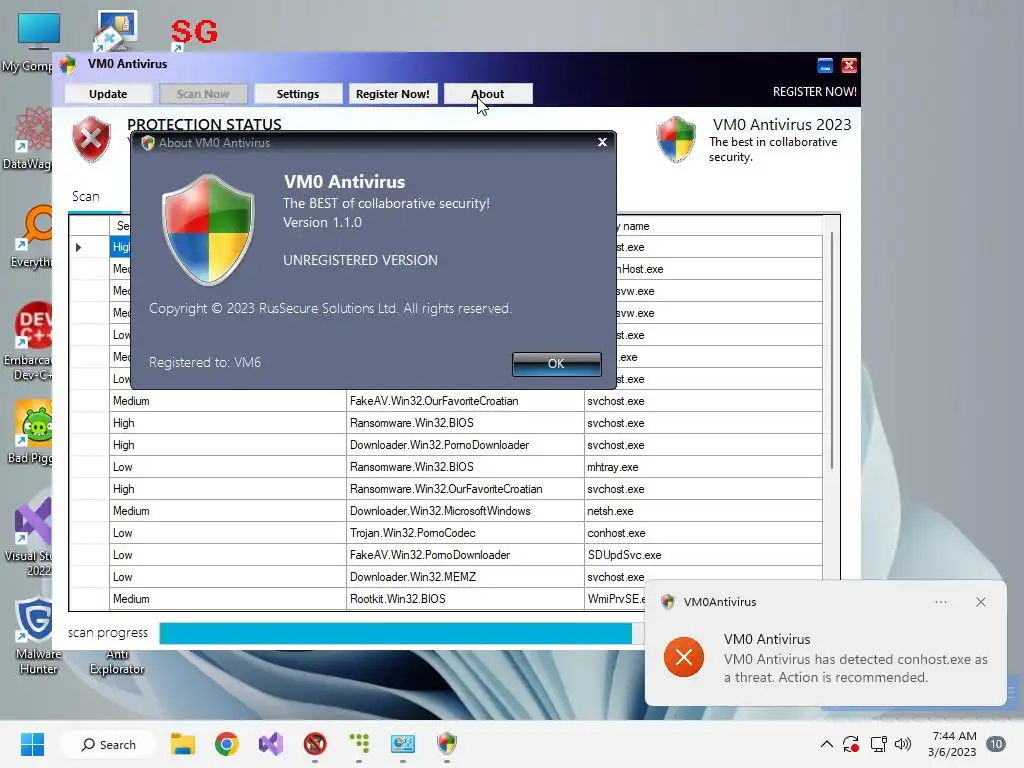
Task: Click the taskbar Search box
Action: [109, 744]
